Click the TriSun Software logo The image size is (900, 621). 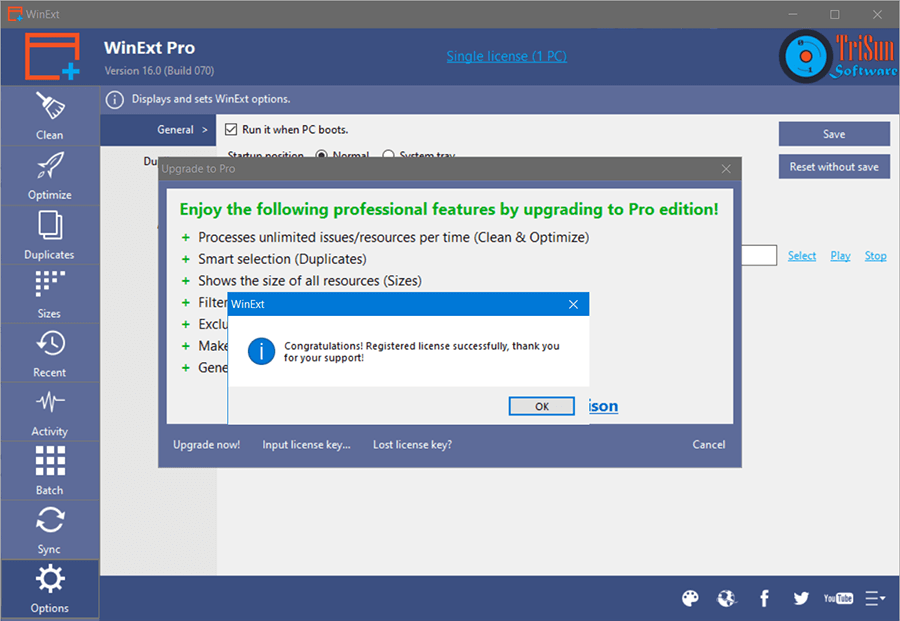839,56
